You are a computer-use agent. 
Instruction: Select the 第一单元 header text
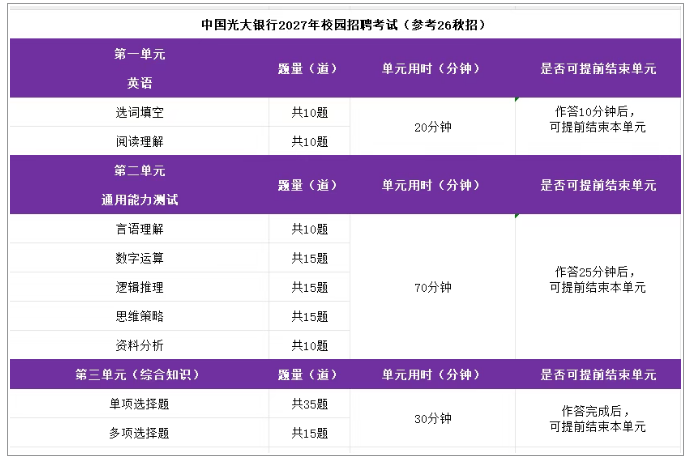(x=139, y=54)
